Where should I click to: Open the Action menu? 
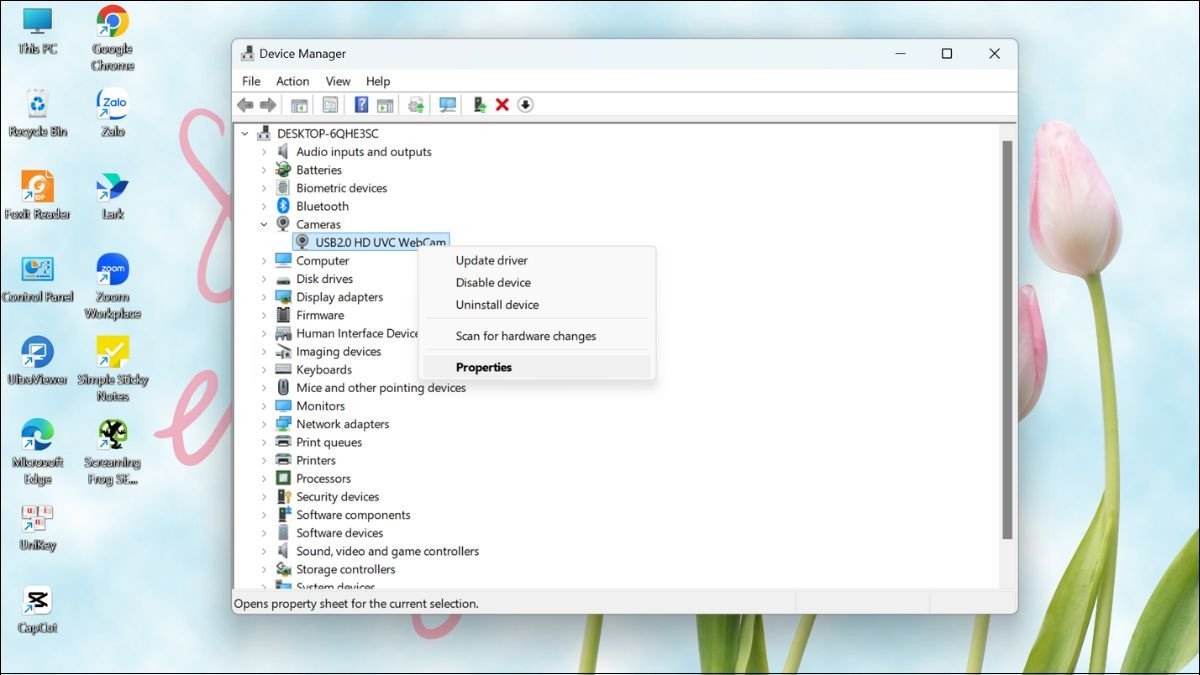(x=292, y=81)
